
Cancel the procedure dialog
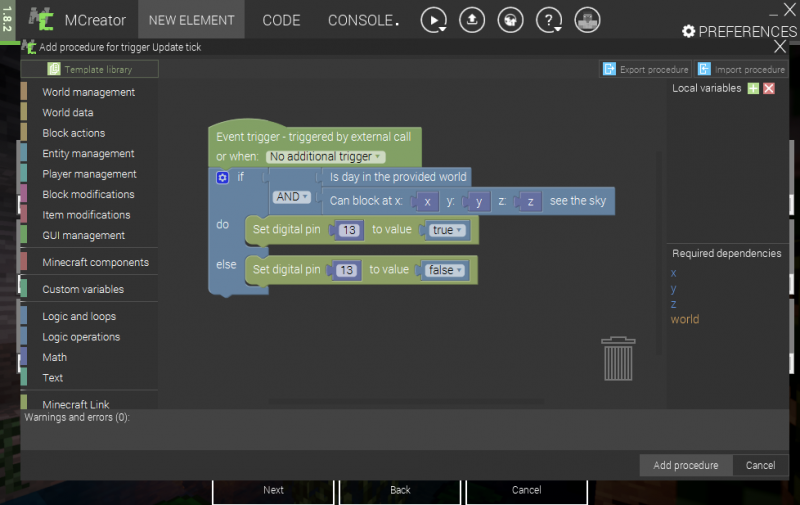760,465
